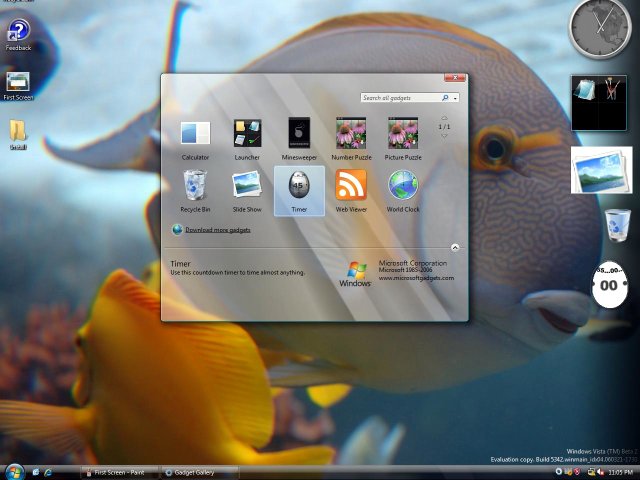Go to next gadget page arrow

tap(444, 136)
